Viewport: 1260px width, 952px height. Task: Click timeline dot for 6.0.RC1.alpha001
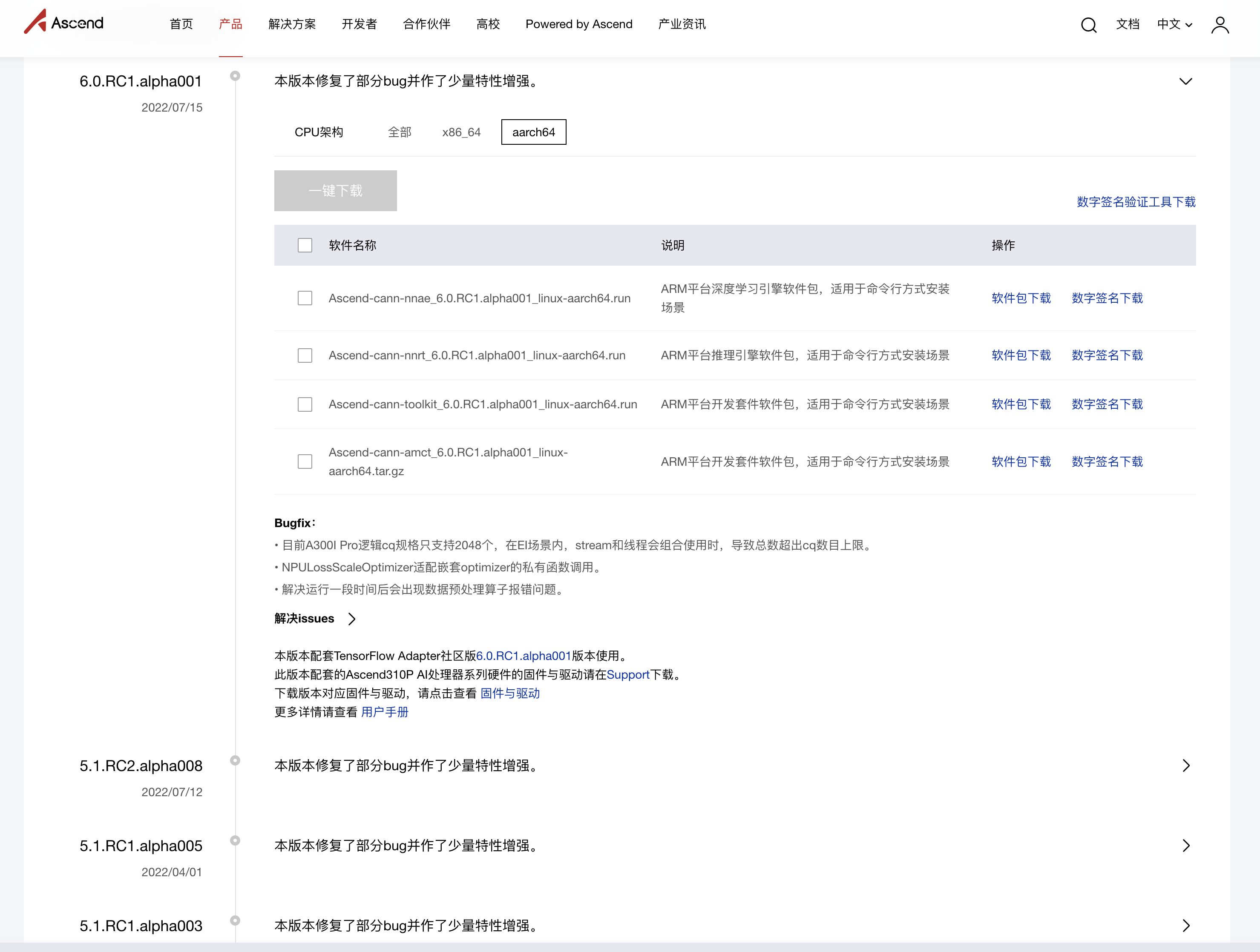click(235, 76)
